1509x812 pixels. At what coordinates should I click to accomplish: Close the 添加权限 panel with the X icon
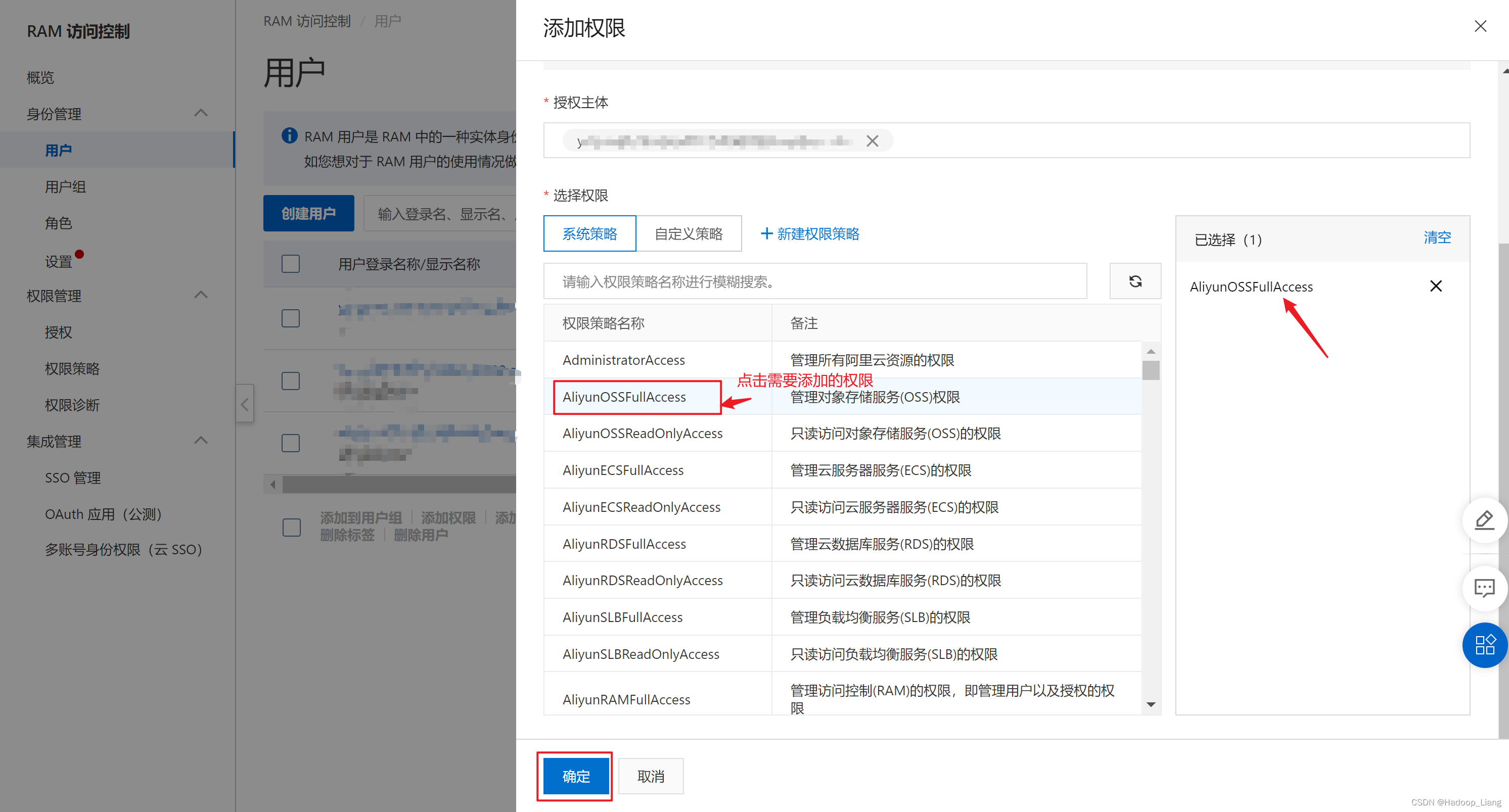coord(1480,26)
